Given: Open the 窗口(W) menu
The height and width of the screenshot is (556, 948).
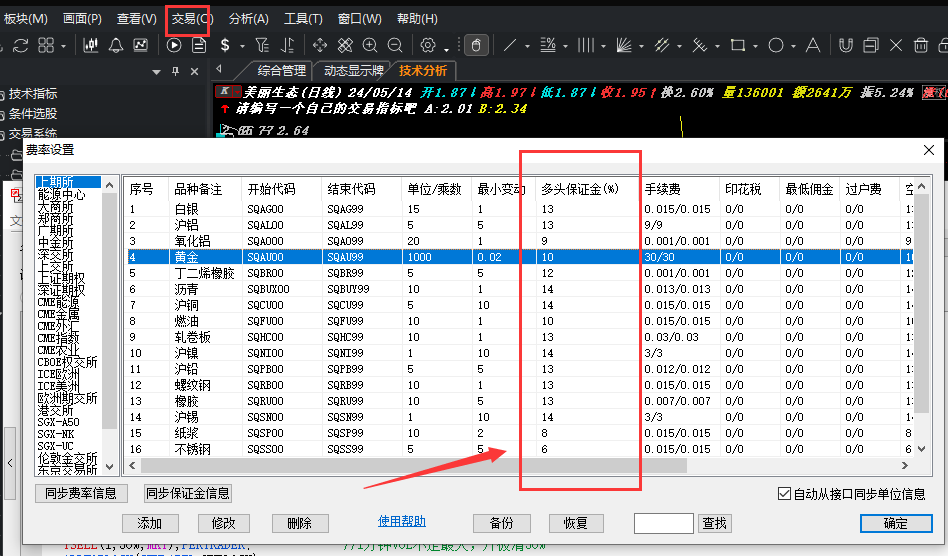Looking at the screenshot, I should tap(360, 19).
